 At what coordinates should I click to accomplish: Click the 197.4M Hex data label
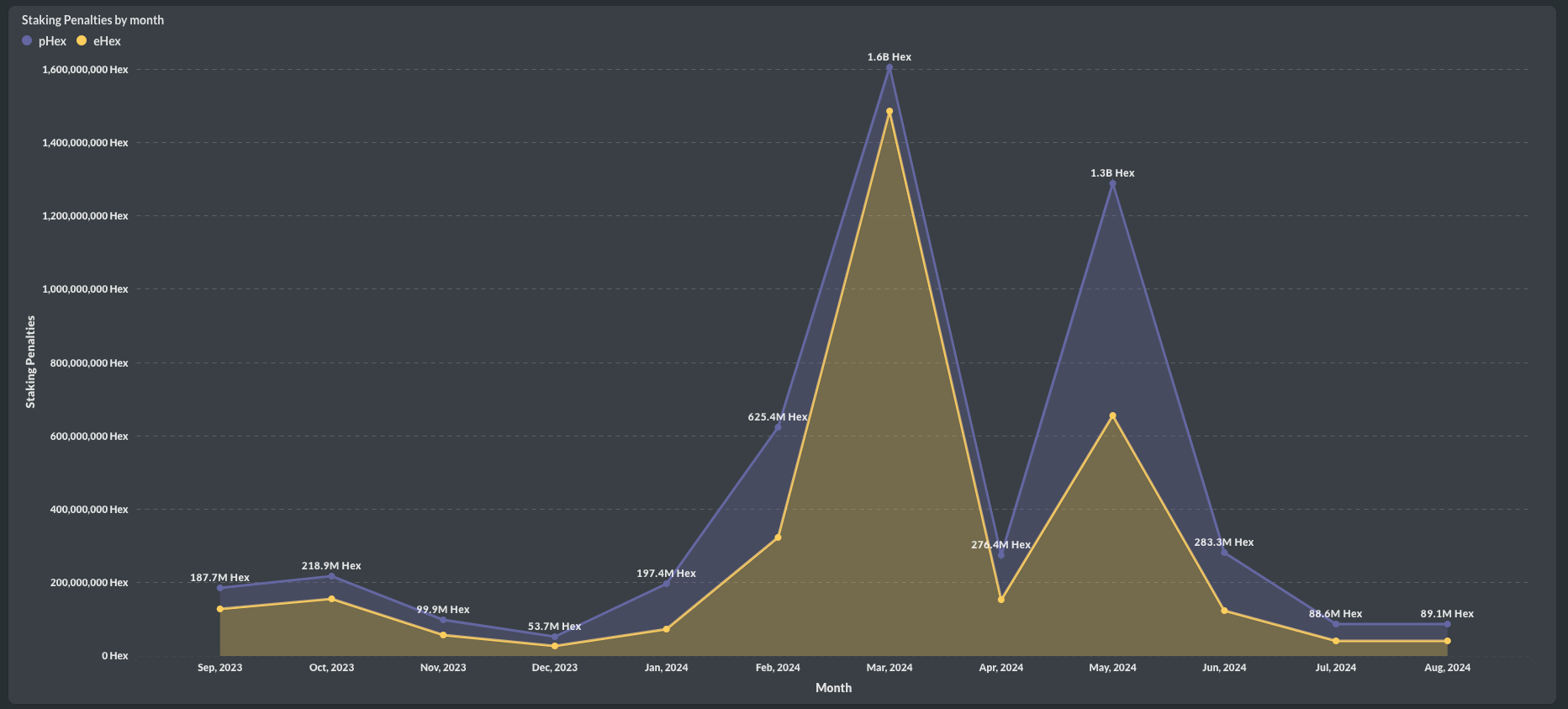[x=666, y=574]
